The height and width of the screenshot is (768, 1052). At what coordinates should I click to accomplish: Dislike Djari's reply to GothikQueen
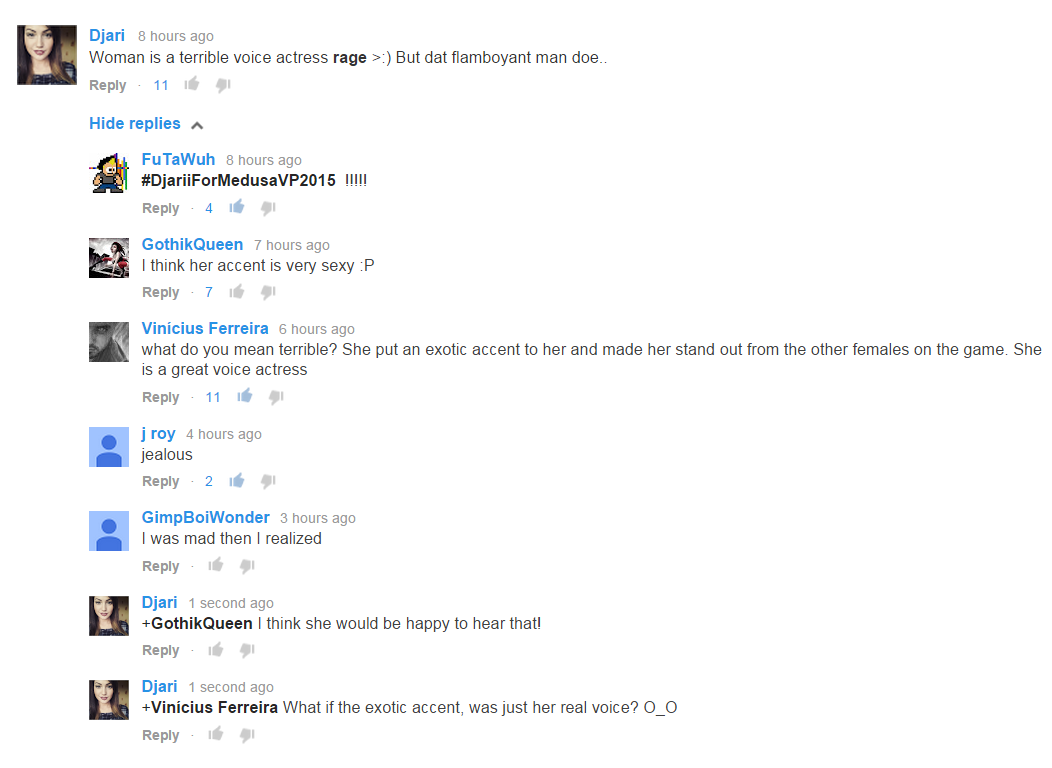[x=248, y=651]
